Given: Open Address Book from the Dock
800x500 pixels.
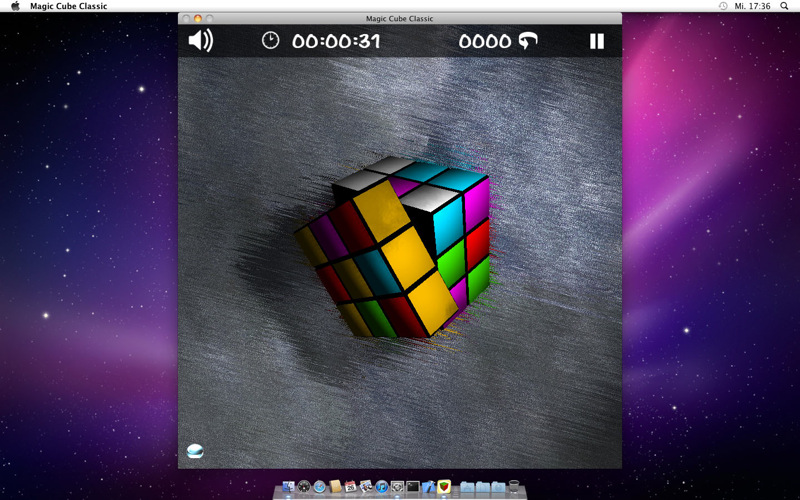Looking at the screenshot, I should tap(335, 486).
